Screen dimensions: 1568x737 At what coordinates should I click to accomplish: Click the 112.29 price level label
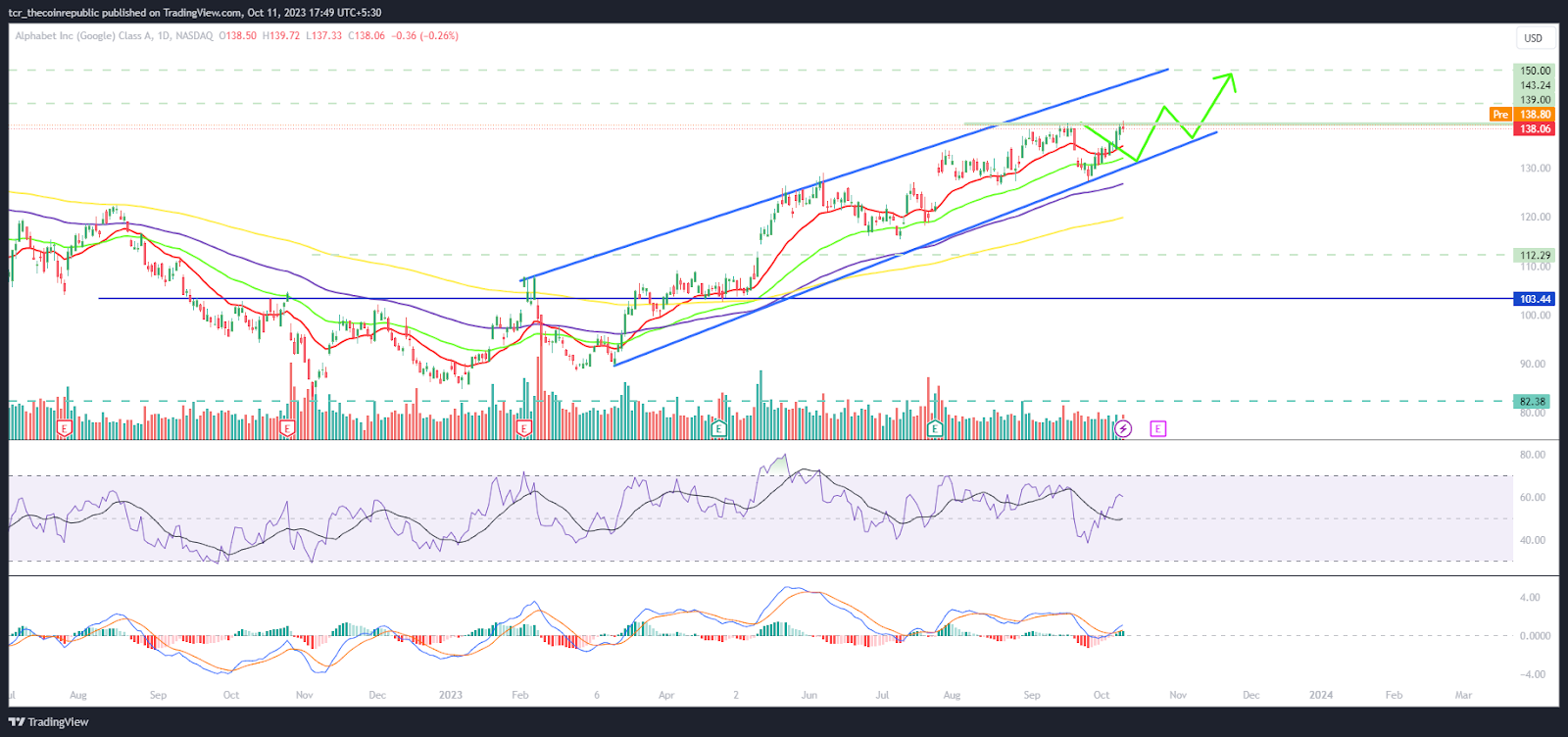point(1535,255)
